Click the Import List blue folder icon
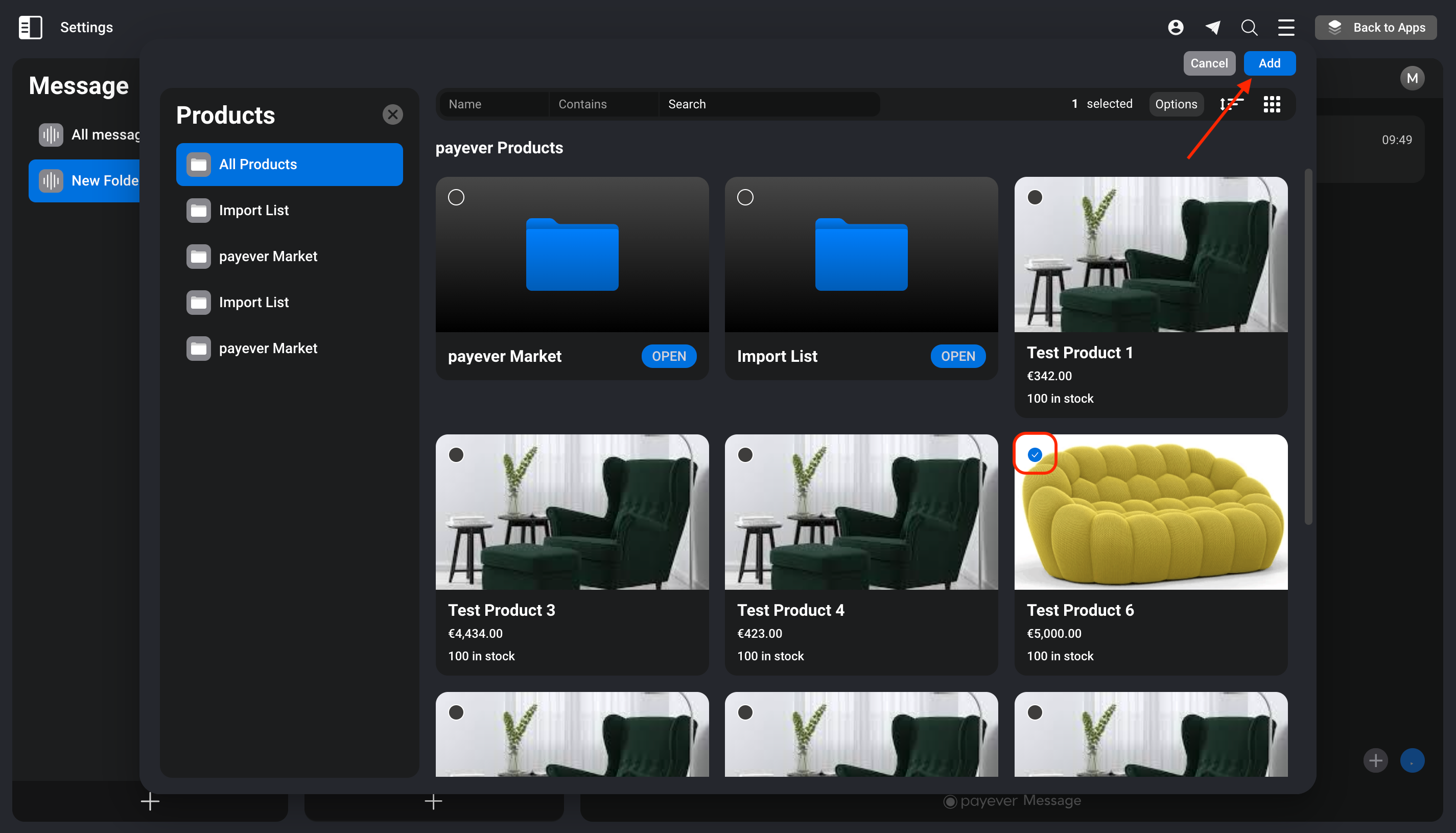This screenshot has height=833, width=1456. point(861,254)
